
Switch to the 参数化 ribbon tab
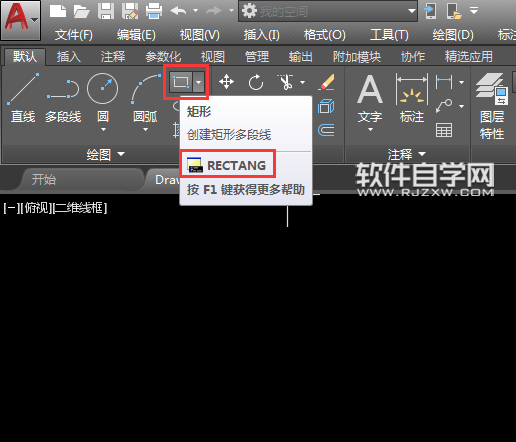click(163, 57)
